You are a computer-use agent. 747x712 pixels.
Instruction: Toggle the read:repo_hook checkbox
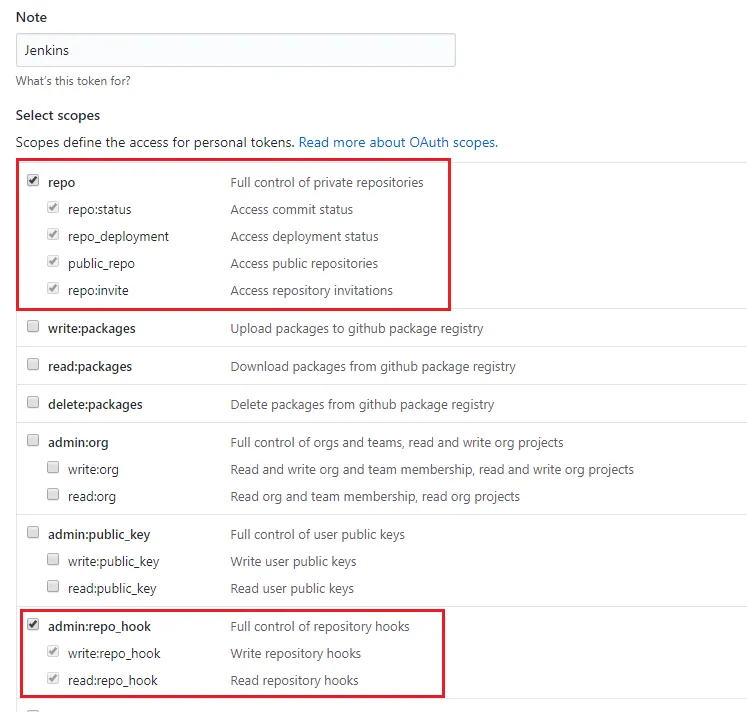[53, 679]
